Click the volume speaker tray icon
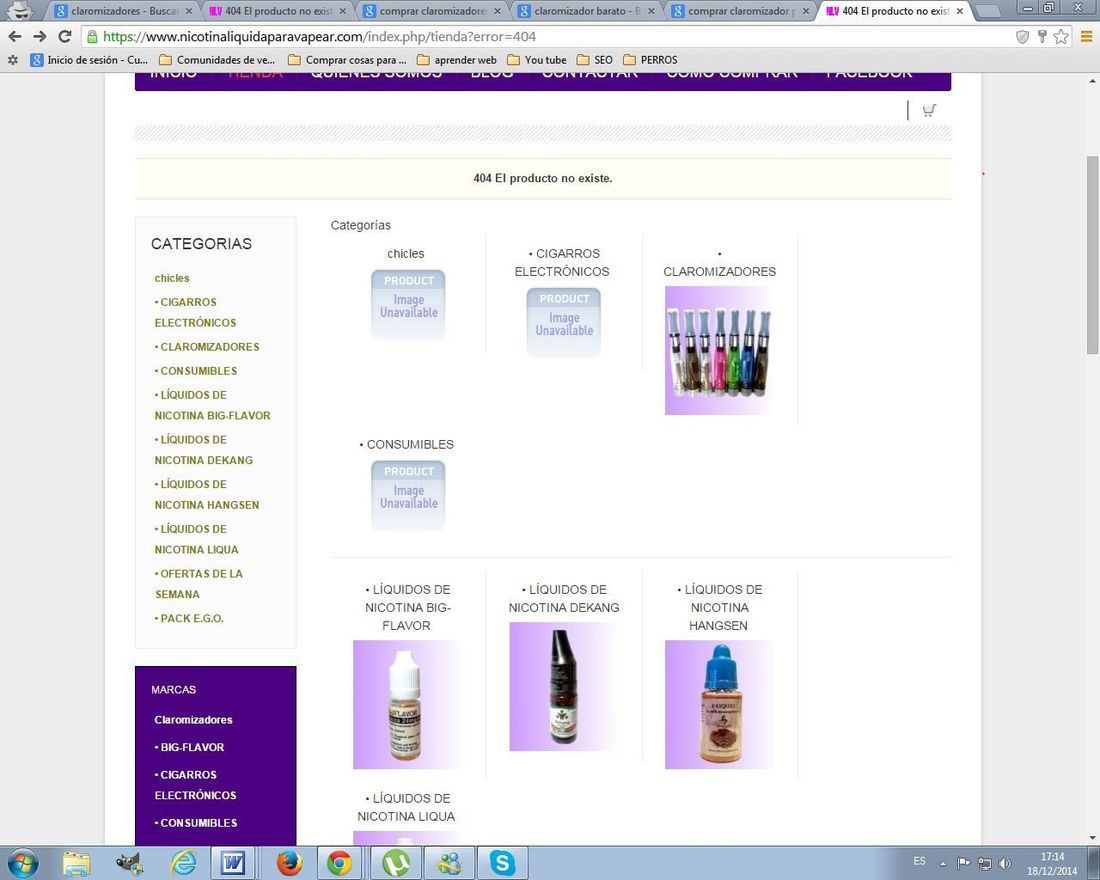The image size is (1100, 880). pyautogui.click(x=1005, y=863)
